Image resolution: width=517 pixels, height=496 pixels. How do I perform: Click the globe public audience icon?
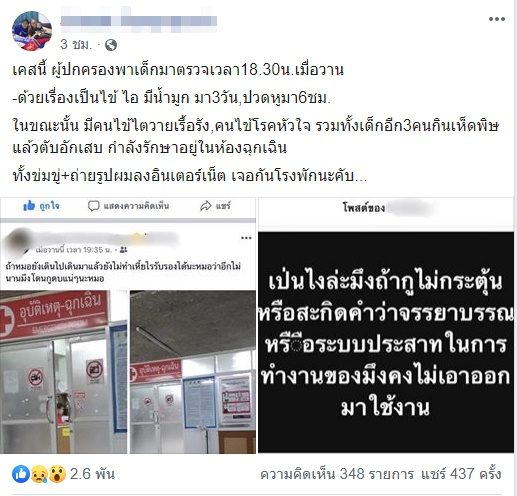tap(111, 45)
